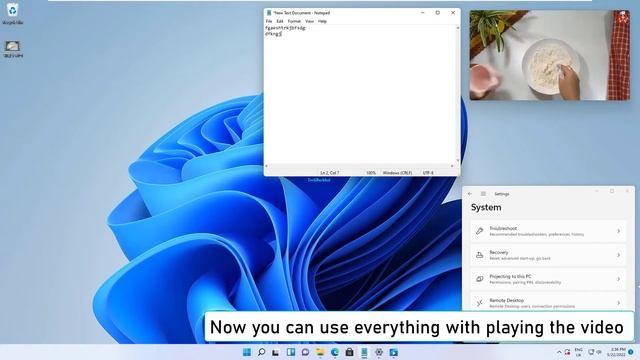Open the Notepad File menu
This screenshot has height=360, width=640.
pos(269,21)
